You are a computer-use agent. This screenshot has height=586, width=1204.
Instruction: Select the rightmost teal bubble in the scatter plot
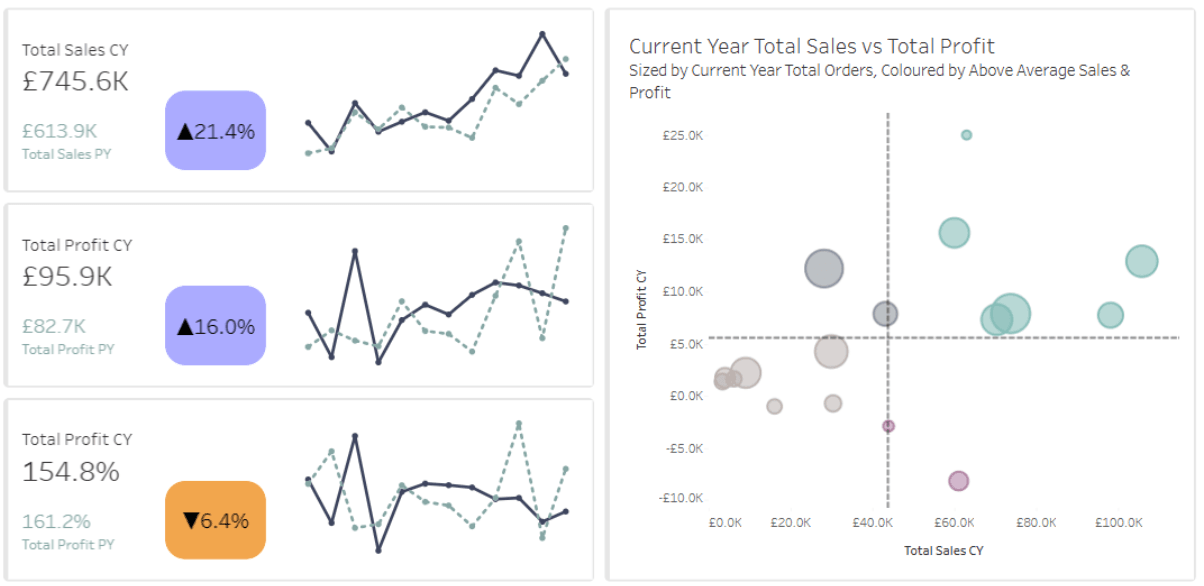(1141, 262)
